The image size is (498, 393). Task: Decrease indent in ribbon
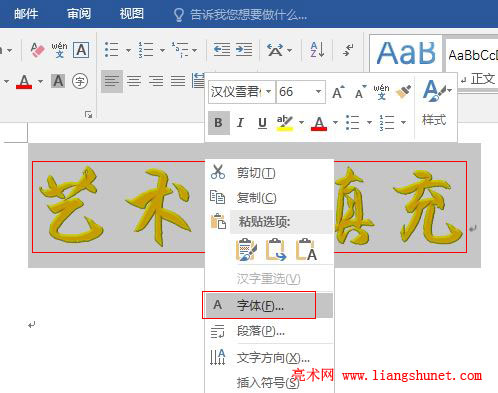point(222,50)
